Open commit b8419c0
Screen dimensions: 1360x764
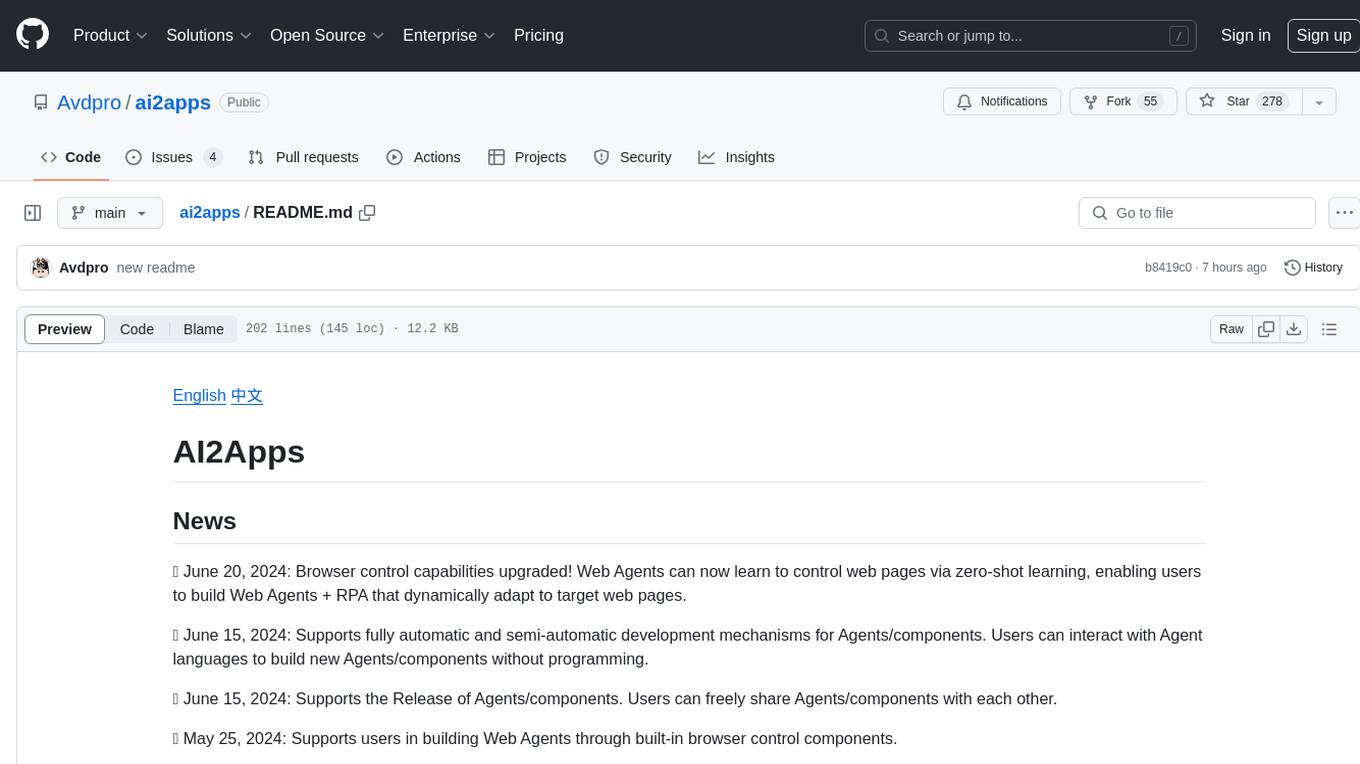(1168, 267)
